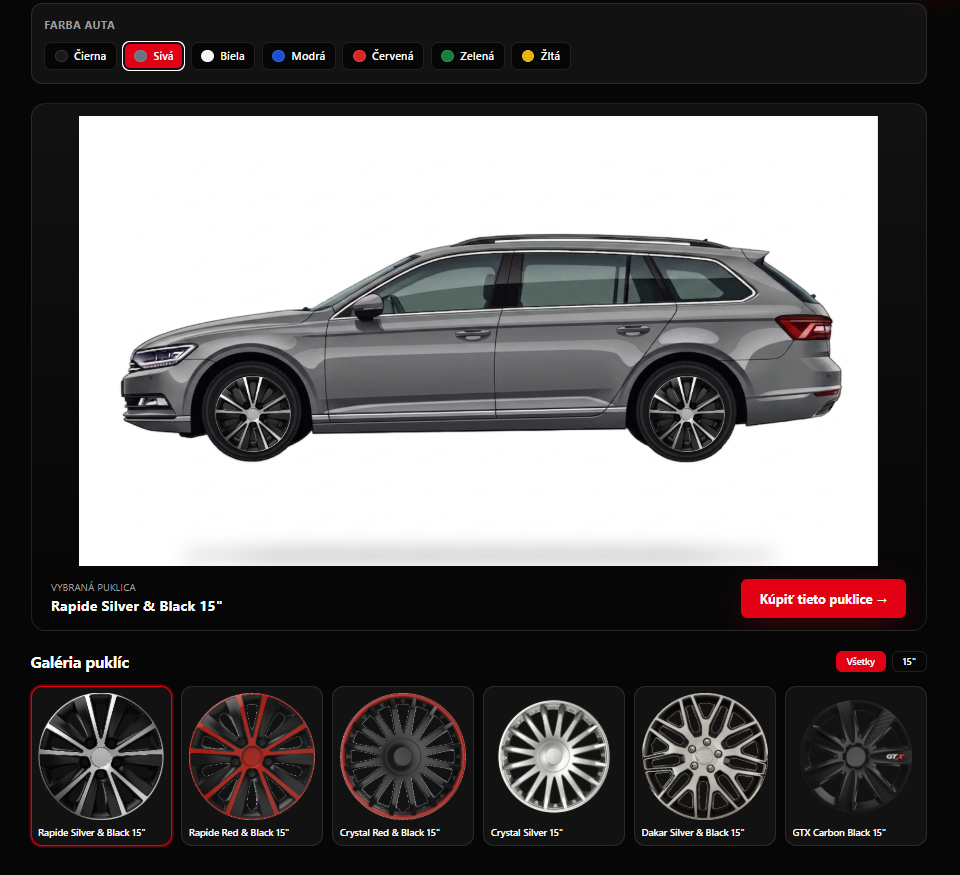Click the FARBA AUTA label
Screen dimensions: 960x875
(x=80, y=25)
